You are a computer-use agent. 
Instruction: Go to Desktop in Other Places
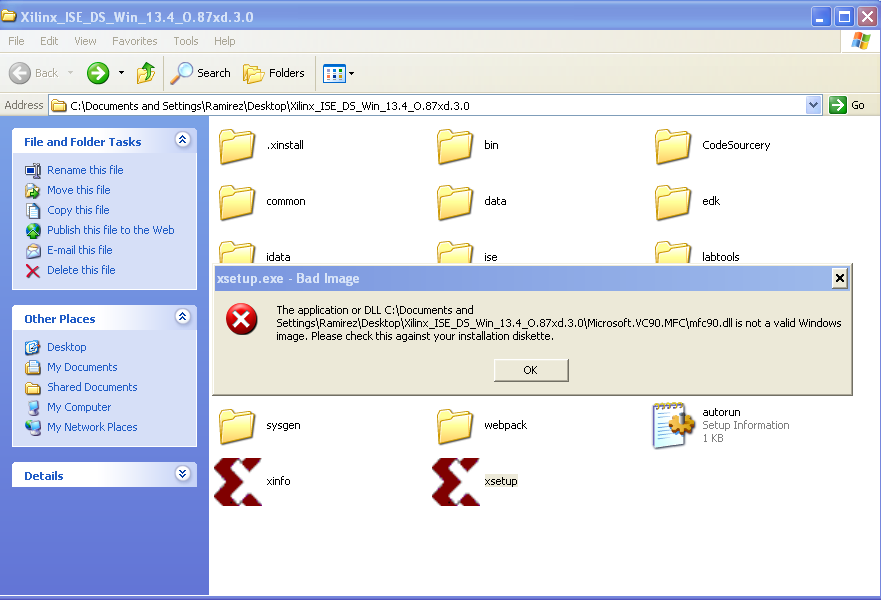(67, 347)
